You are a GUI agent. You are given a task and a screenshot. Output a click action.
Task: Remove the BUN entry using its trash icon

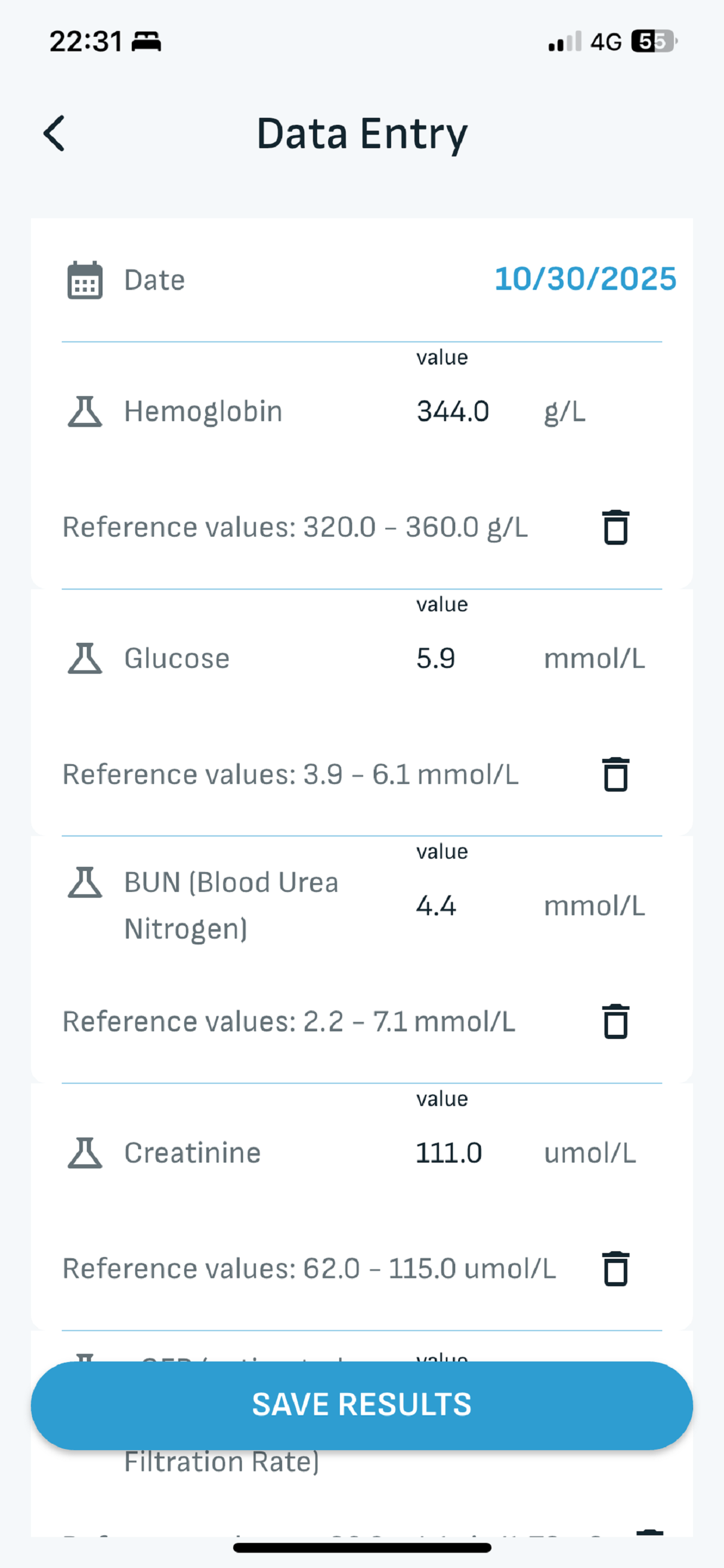point(615,1021)
